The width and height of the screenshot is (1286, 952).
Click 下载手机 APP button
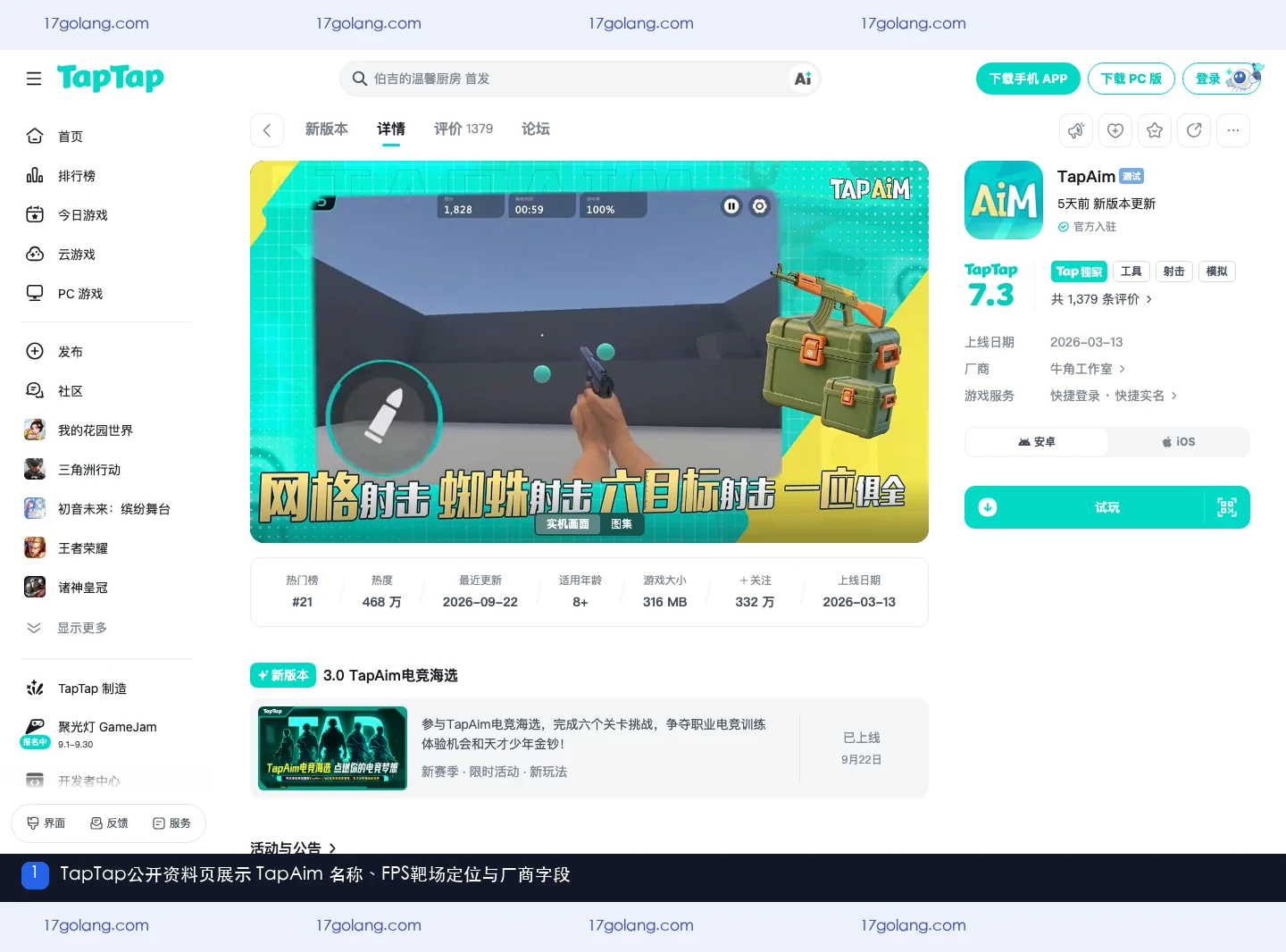click(x=1028, y=79)
